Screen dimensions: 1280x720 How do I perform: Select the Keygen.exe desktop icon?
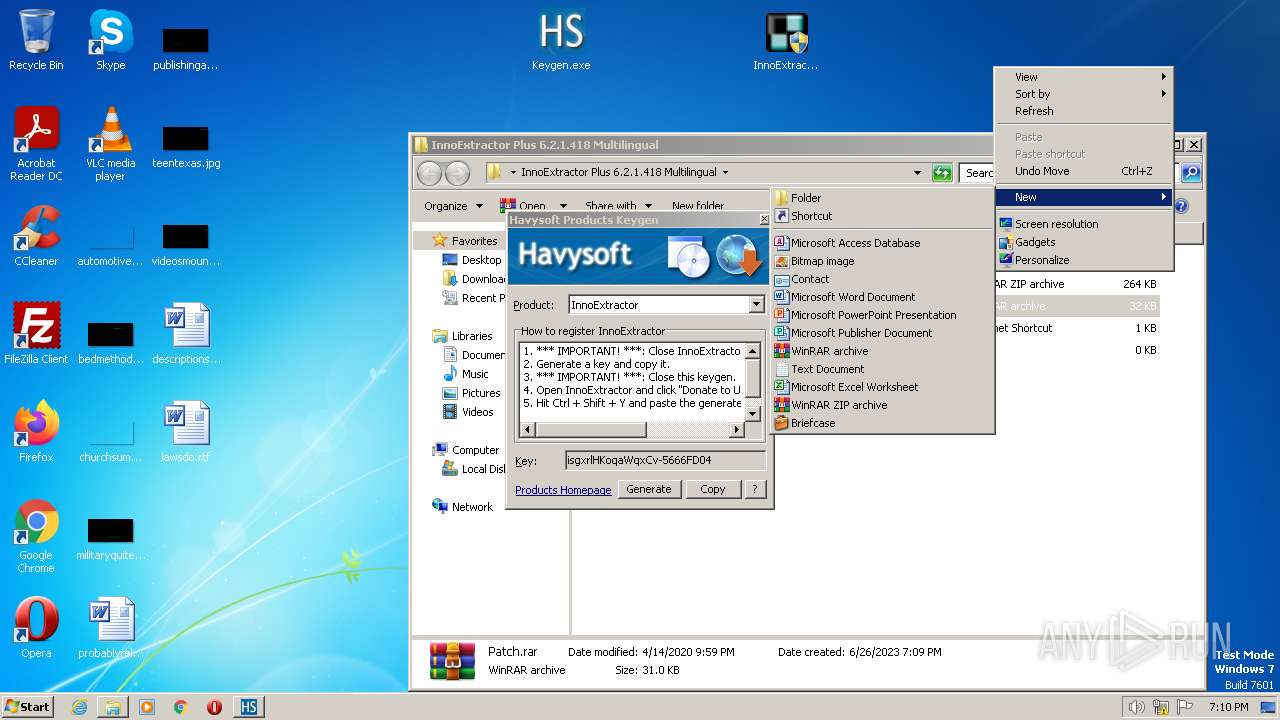pyautogui.click(x=561, y=40)
